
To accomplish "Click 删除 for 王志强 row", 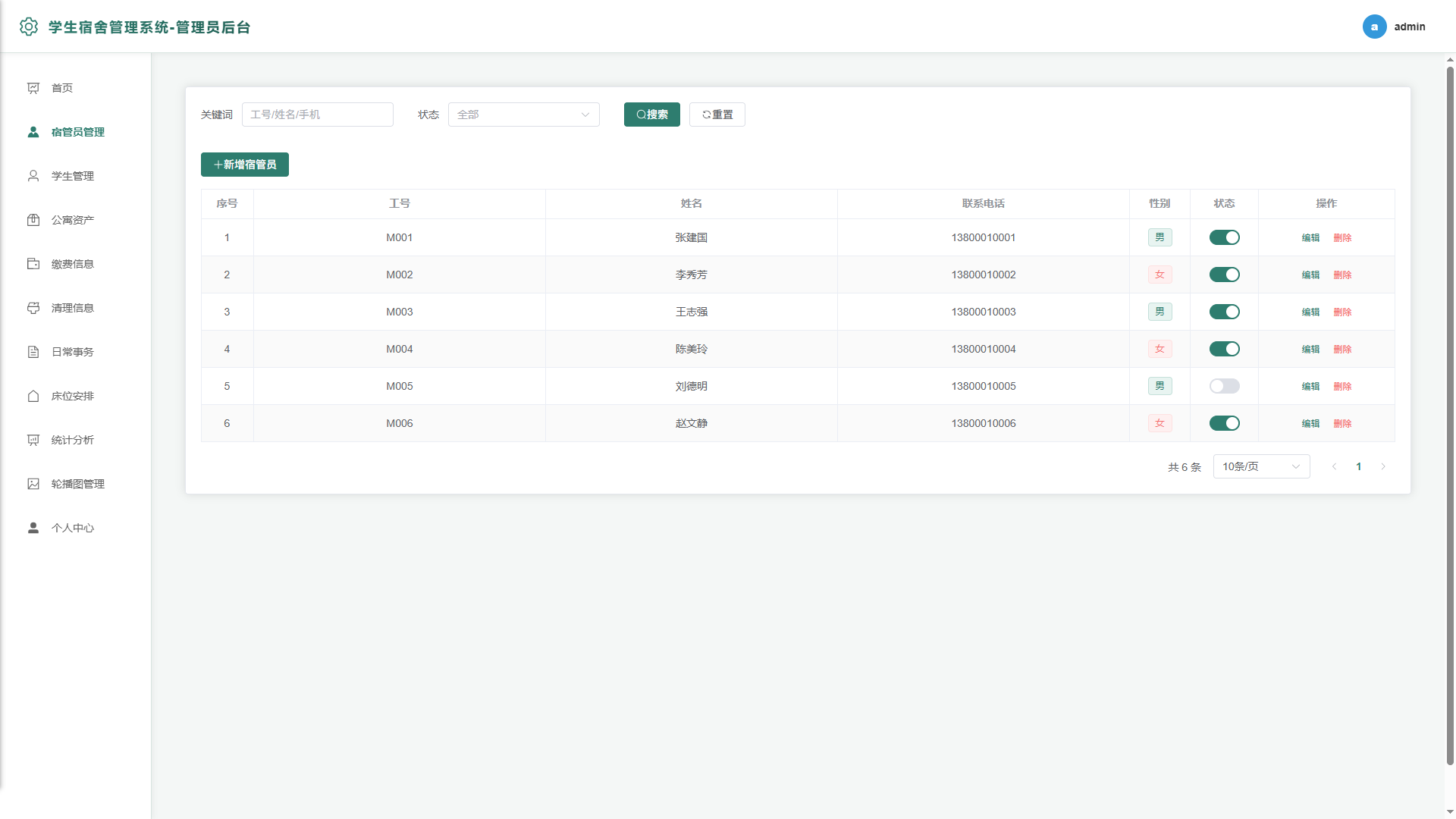I will click(x=1342, y=312).
